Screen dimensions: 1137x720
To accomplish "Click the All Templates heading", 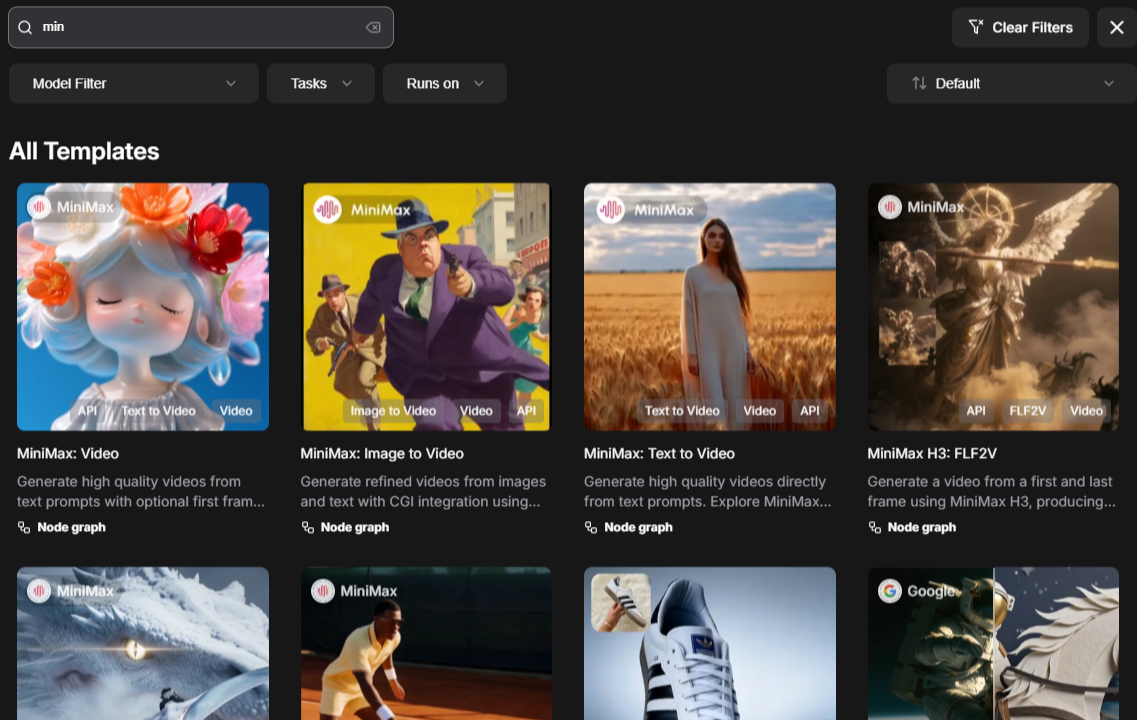I will [84, 152].
